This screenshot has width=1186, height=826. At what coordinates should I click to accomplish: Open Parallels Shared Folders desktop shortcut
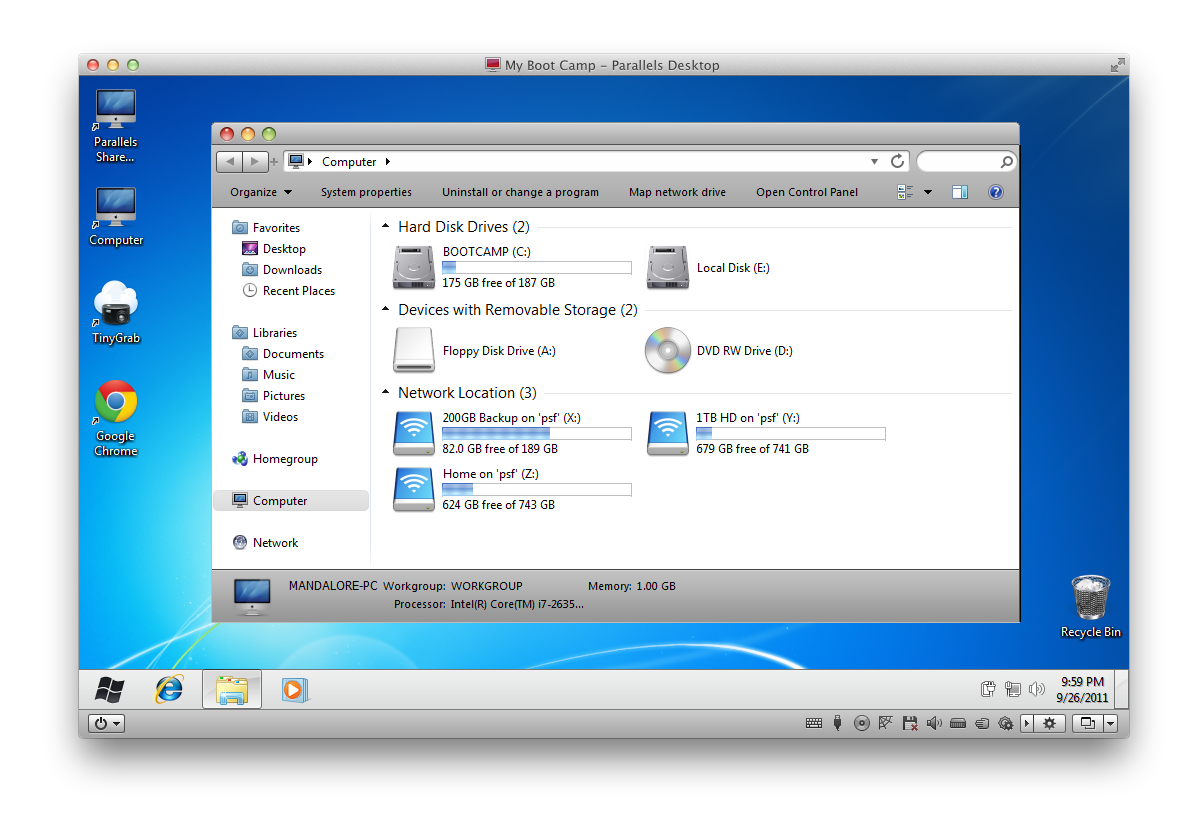click(x=116, y=126)
